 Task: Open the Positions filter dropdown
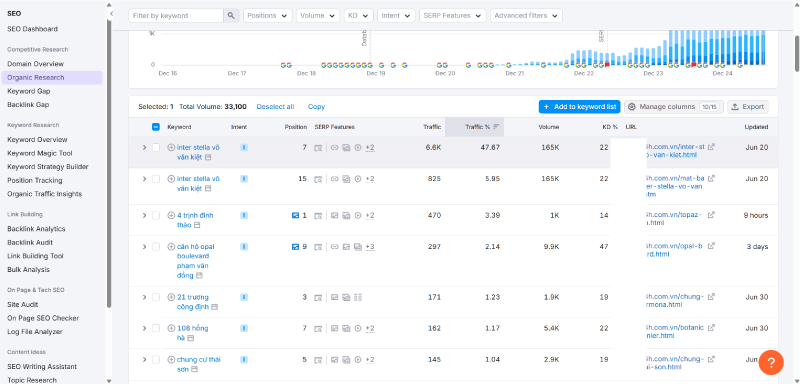[268, 16]
